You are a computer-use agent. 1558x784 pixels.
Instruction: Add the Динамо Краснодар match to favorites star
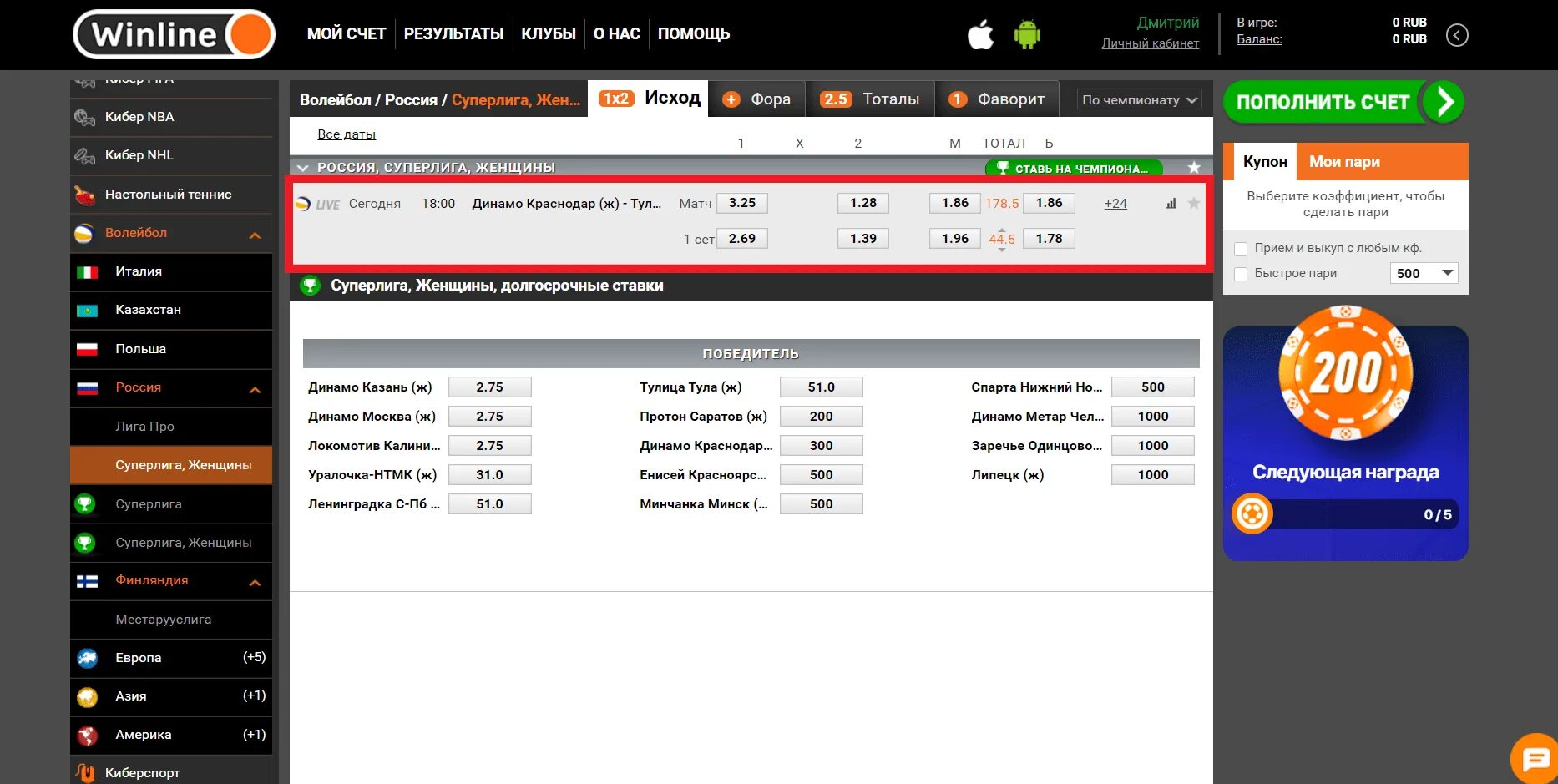[x=1194, y=203]
